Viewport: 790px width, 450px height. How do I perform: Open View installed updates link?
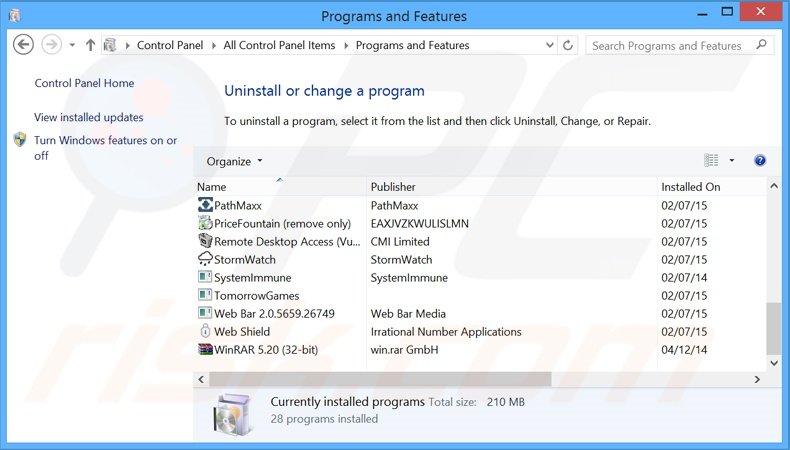[89, 117]
